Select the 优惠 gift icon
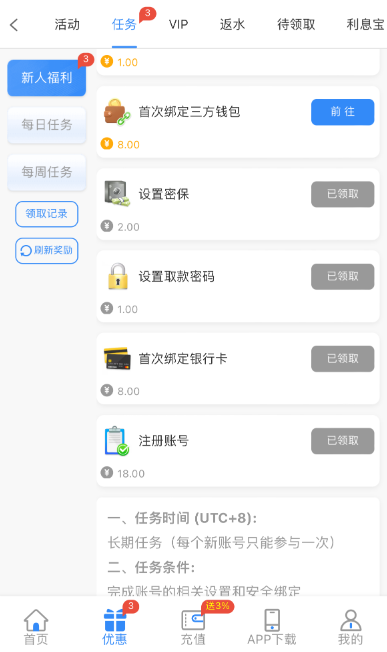 pyautogui.click(x=115, y=620)
